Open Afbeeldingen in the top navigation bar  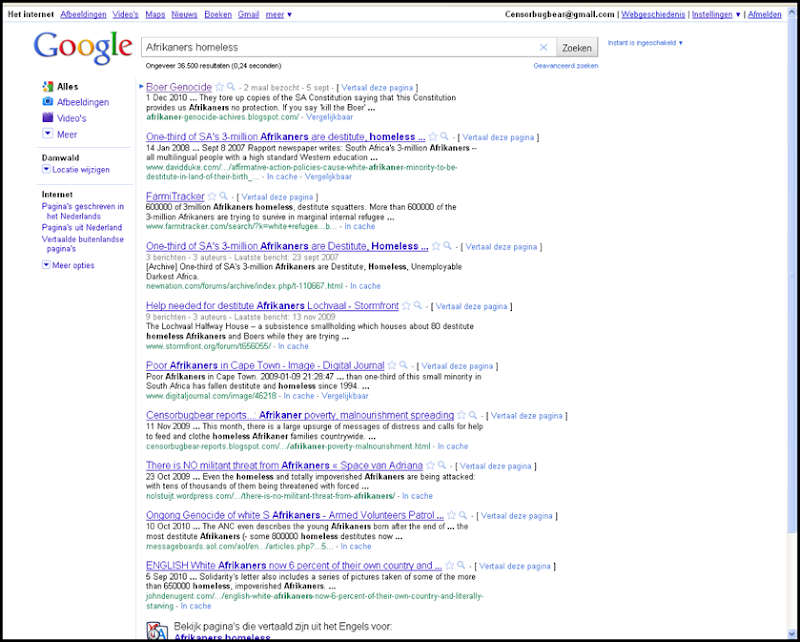pos(83,14)
